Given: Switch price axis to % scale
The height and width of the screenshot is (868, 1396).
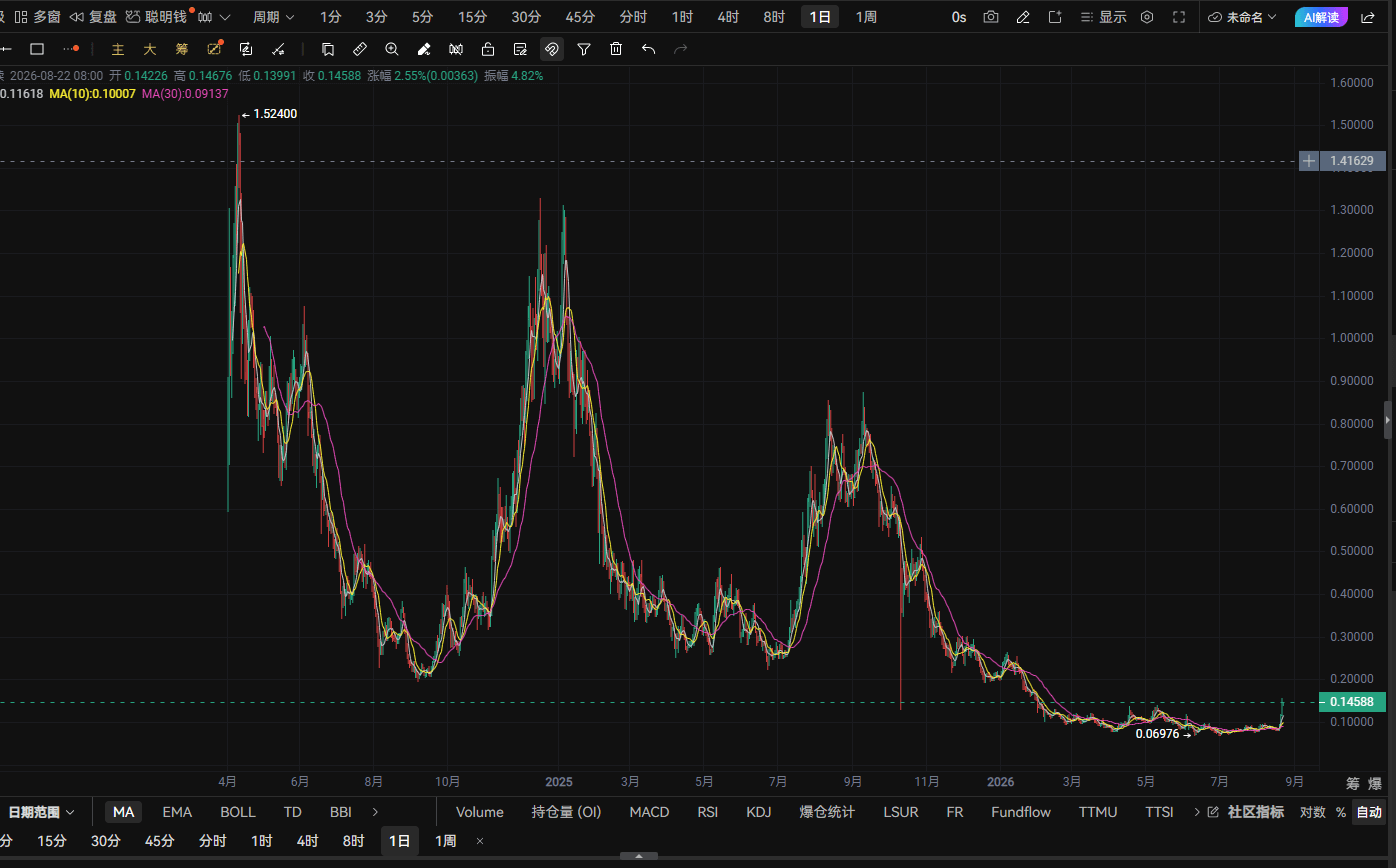Looking at the screenshot, I should pyautogui.click(x=1341, y=812).
